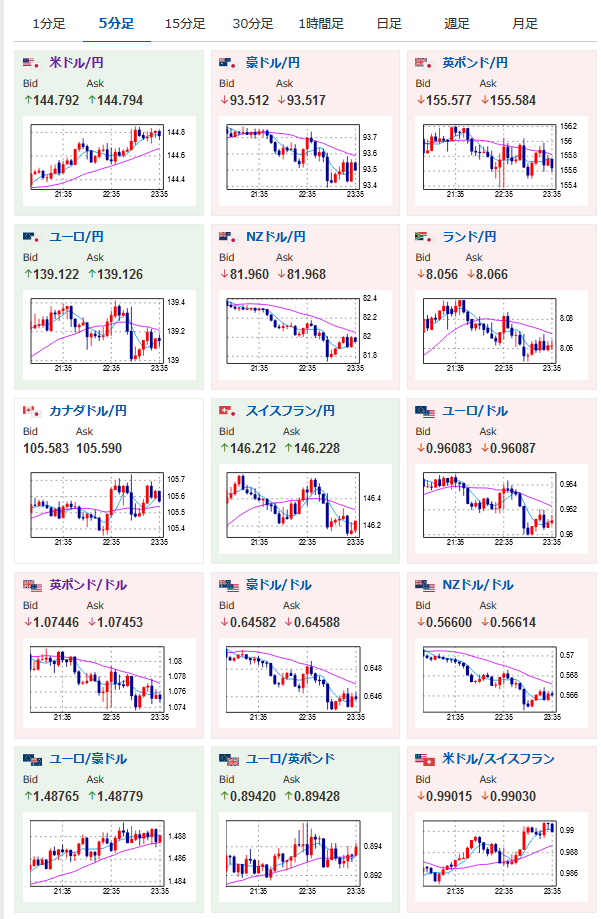Open the ユーロ/ドル pair link
This screenshot has width=601, height=919.
[x=475, y=411]
